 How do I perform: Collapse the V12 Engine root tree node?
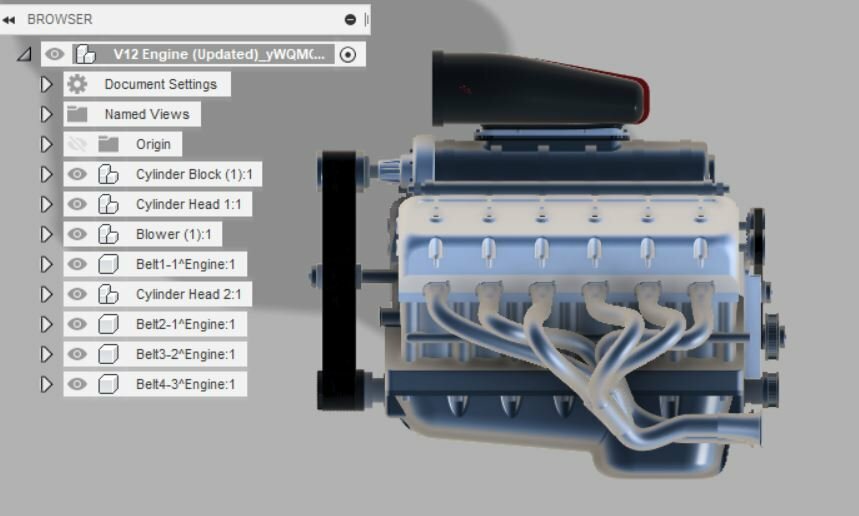point(24,54)
